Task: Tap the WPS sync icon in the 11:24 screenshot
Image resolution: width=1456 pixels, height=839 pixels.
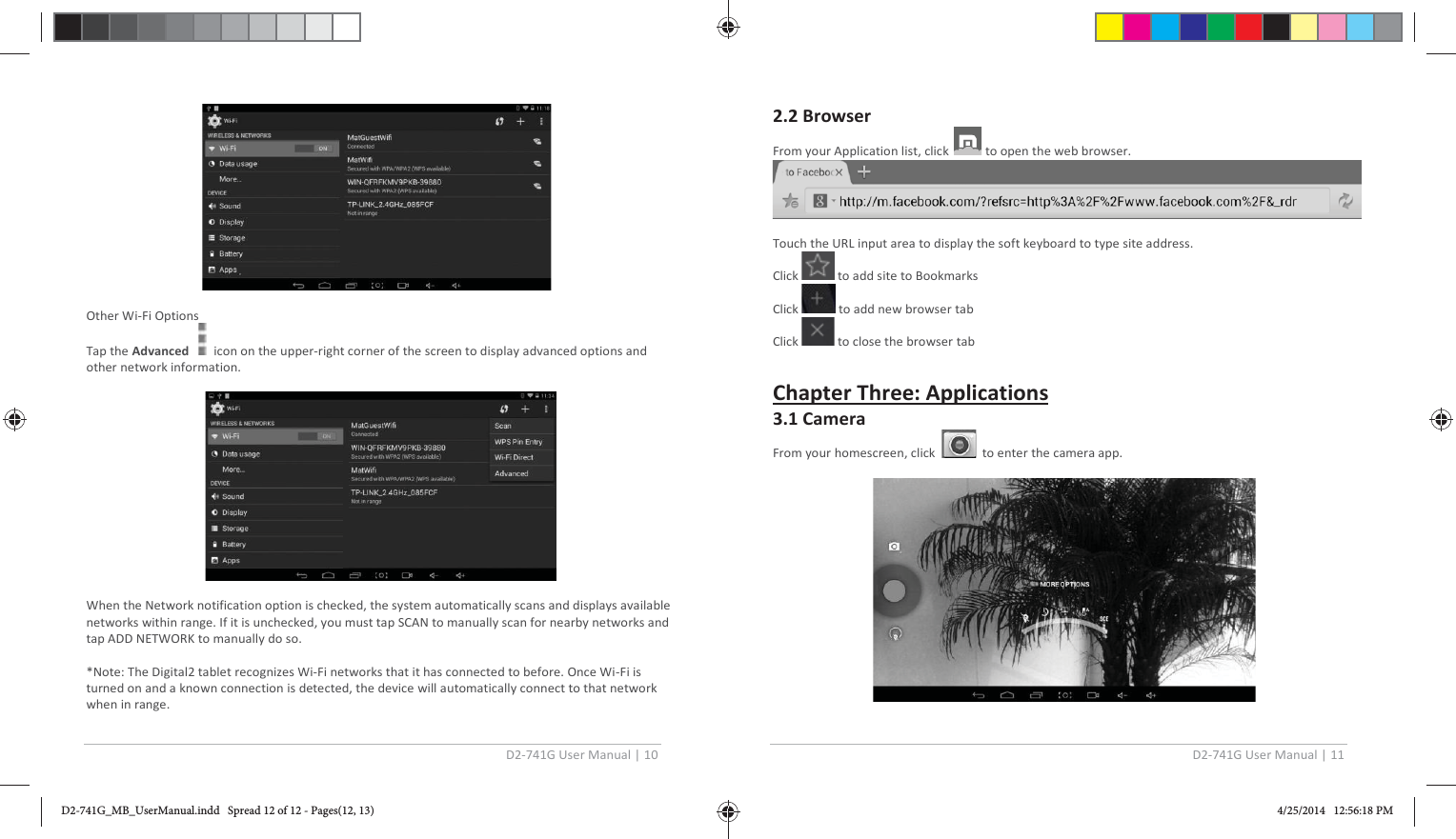Action: pos(504,409)
